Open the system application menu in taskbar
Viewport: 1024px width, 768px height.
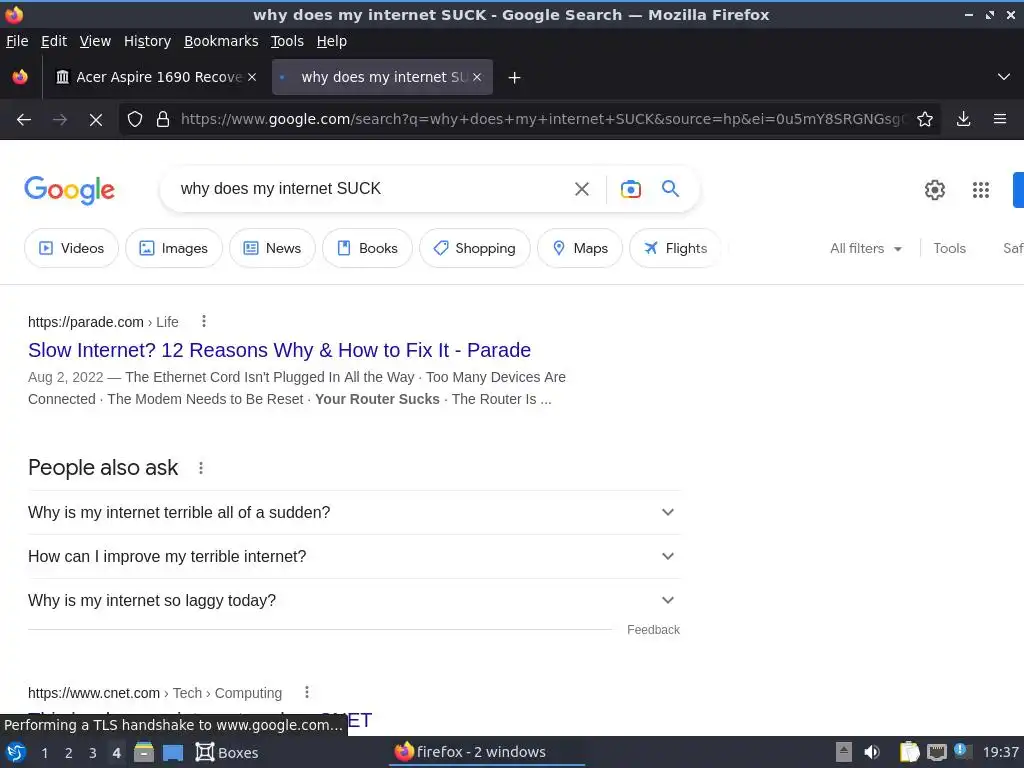coord(16,752)
